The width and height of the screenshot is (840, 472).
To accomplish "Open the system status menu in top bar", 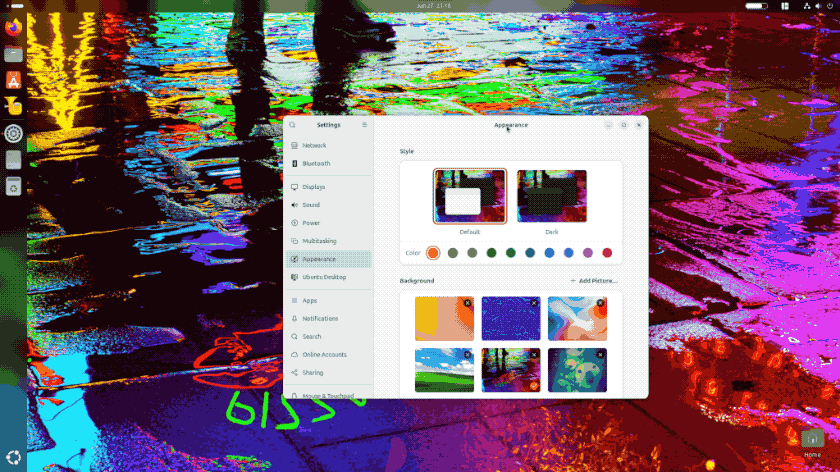I will 818,6.
